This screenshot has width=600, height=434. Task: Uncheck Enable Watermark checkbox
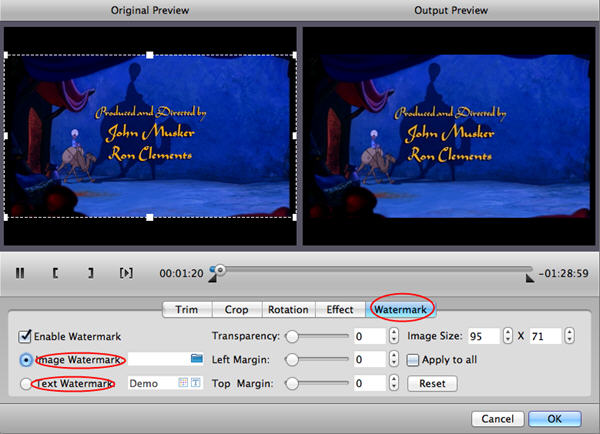tap(25, 336)
